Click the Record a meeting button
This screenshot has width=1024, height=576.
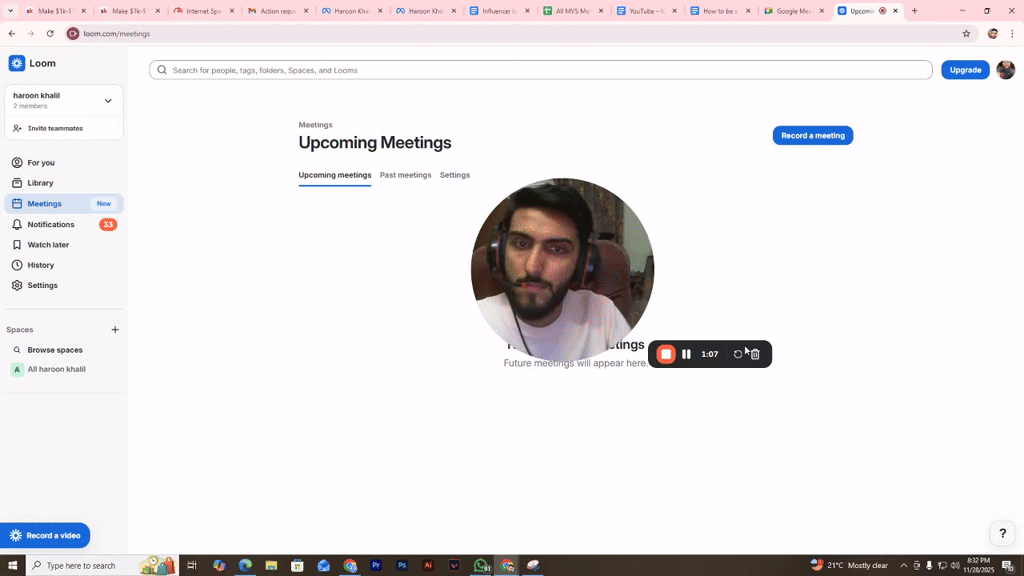pyautogui.click(x=812, y=135)
